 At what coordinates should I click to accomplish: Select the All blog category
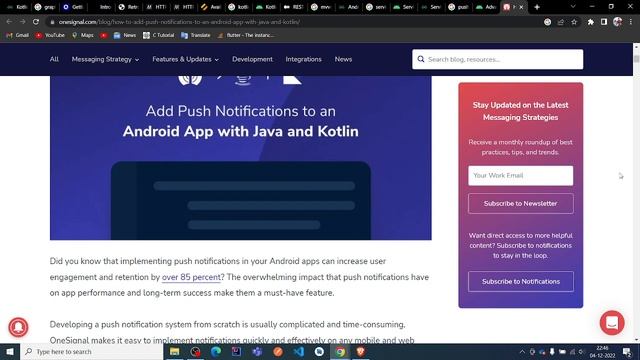tap(54, 59)
